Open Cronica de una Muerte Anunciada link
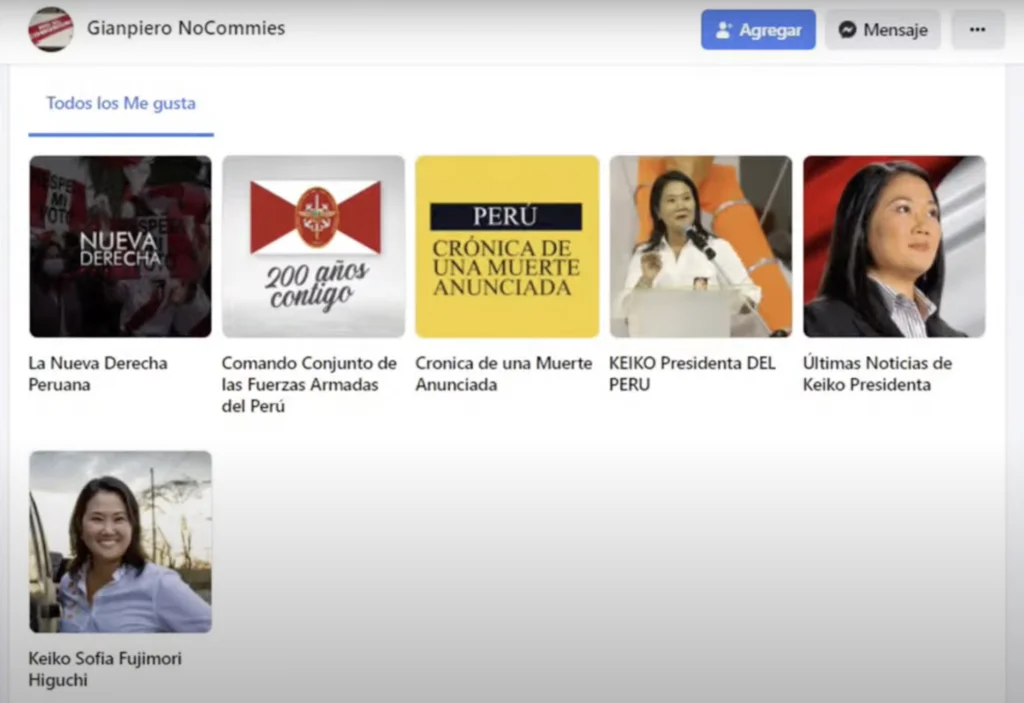 click(x=504, y=374)
